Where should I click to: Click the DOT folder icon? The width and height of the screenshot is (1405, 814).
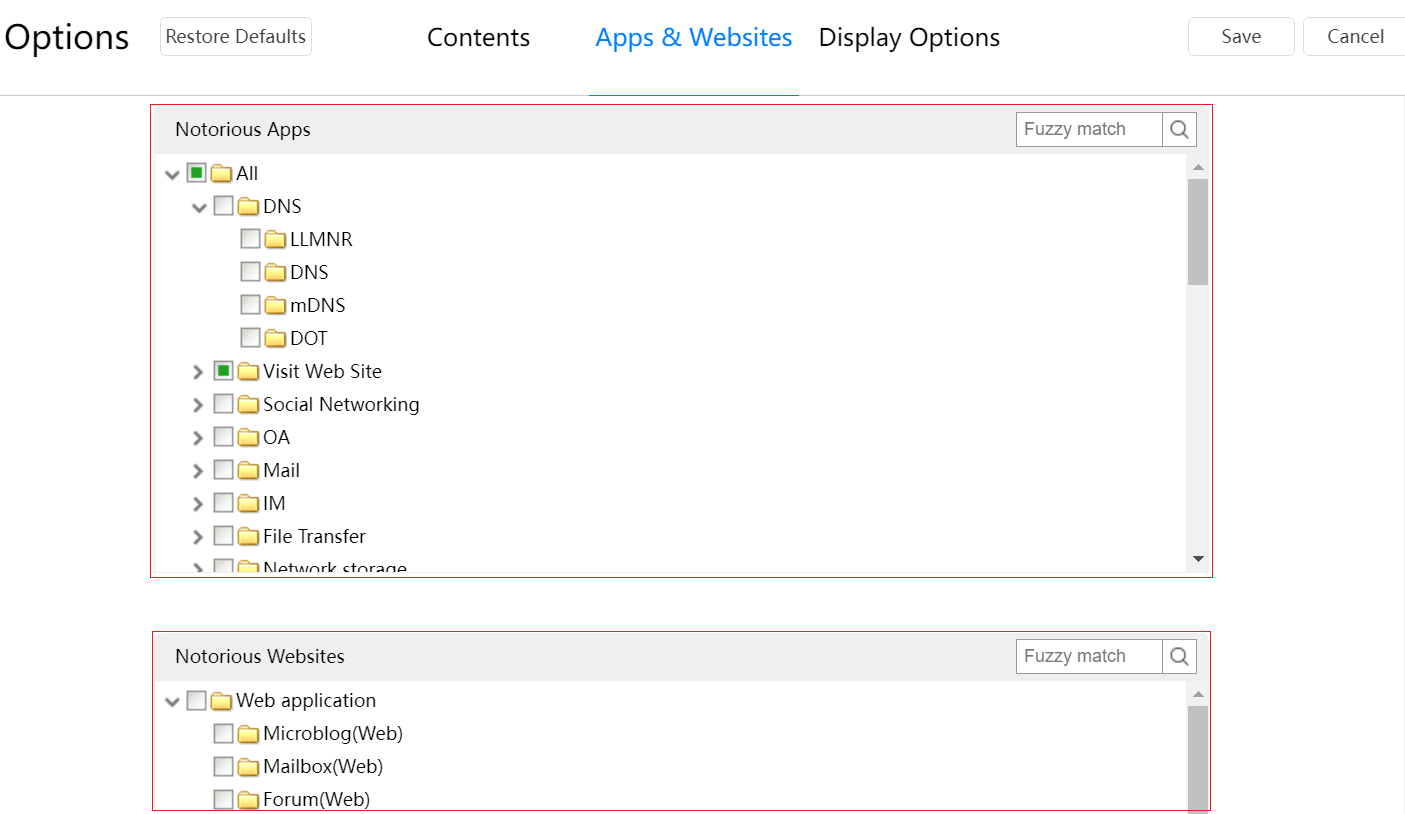click(275, 339)
